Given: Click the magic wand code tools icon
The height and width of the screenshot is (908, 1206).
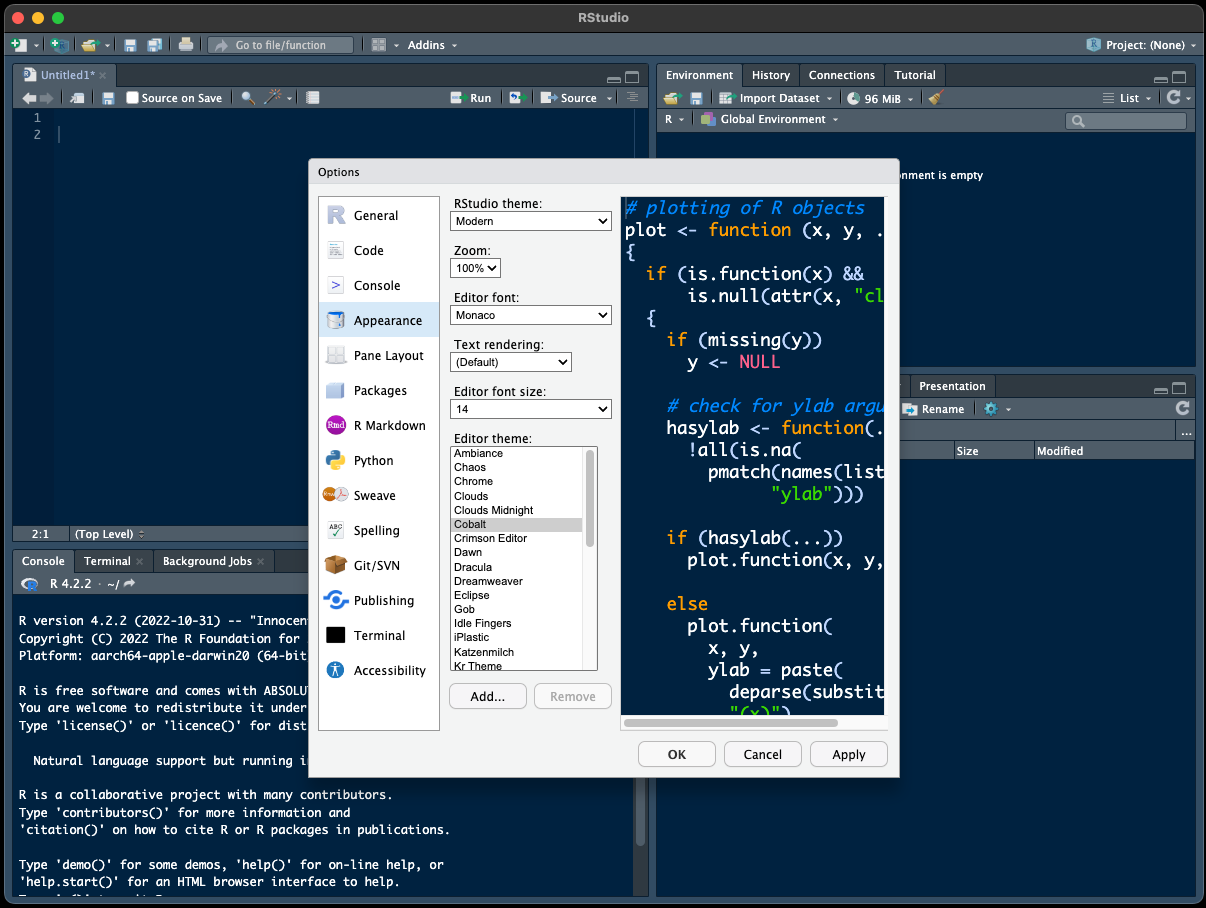Looking at the screenshot, I should [x=272, y=98].
